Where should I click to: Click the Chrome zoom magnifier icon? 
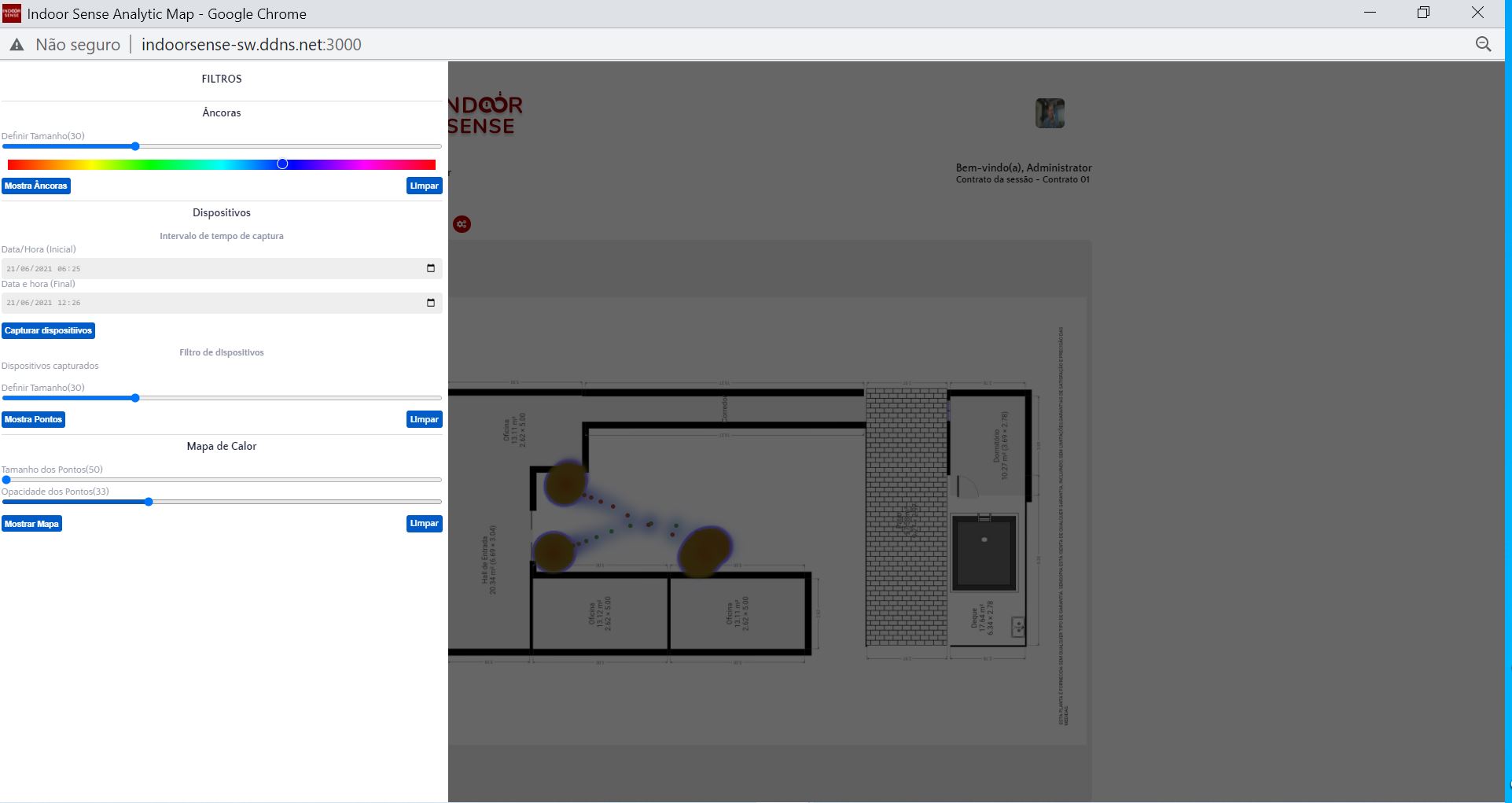(x=1483, y=45)
